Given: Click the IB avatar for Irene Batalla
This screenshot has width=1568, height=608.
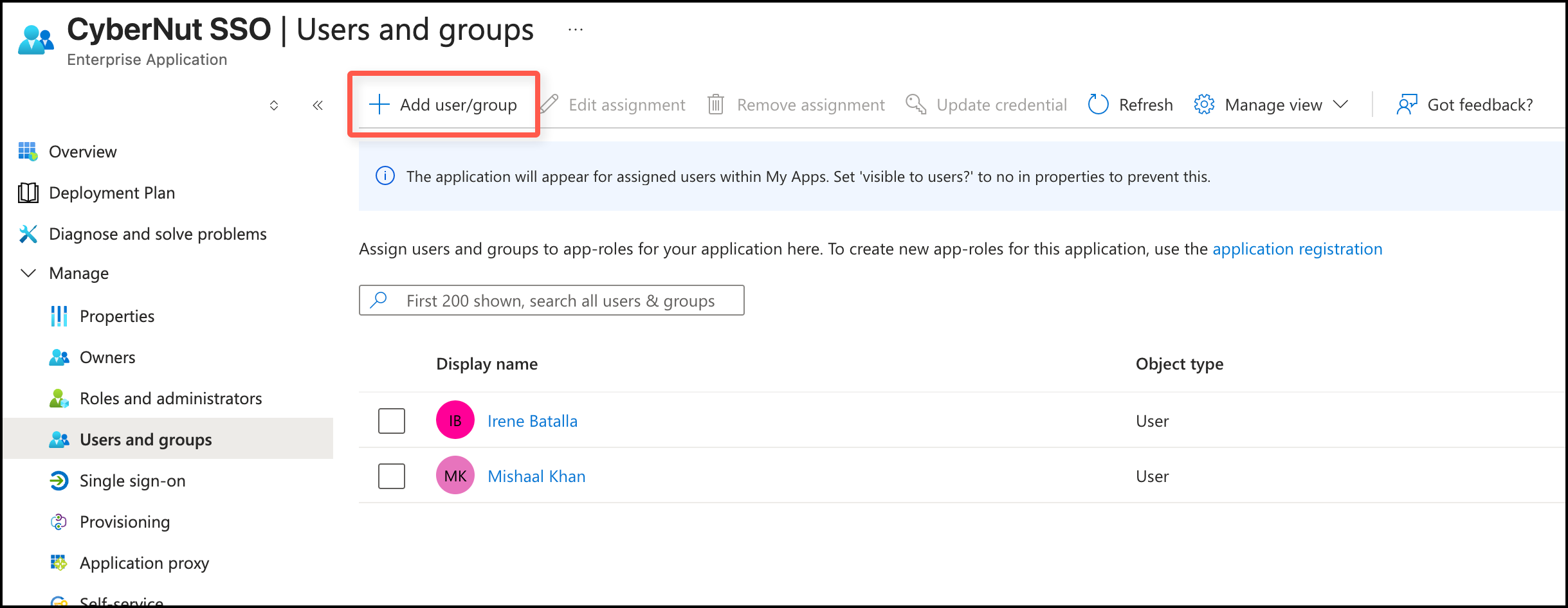Looking at the screenshot, I should point(455,420).
